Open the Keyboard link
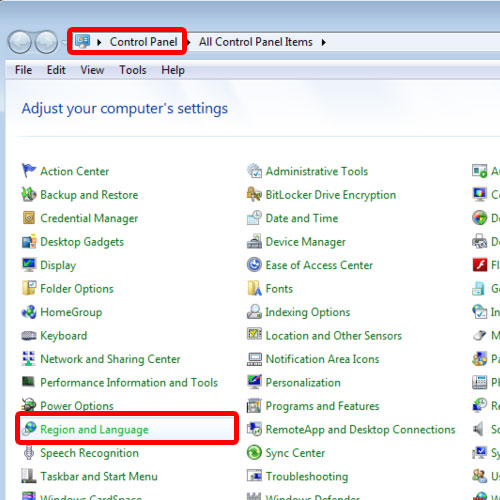The height and width of the screenshot is (500, 500). pyautogui.click(x=64, y=336)
